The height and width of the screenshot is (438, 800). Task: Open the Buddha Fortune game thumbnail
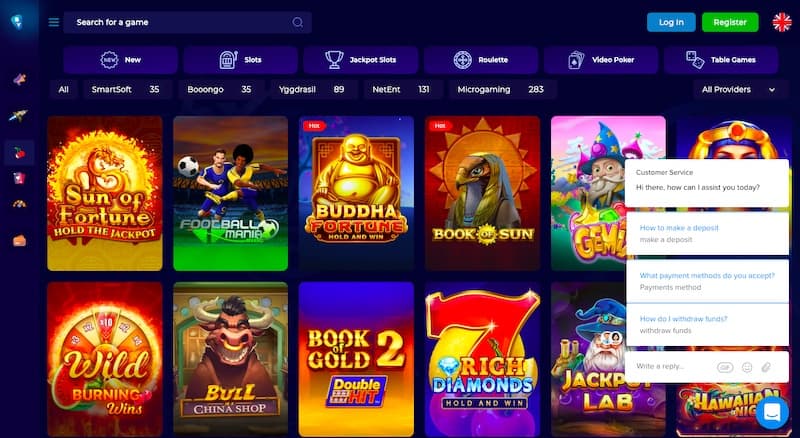click(356, 193)
